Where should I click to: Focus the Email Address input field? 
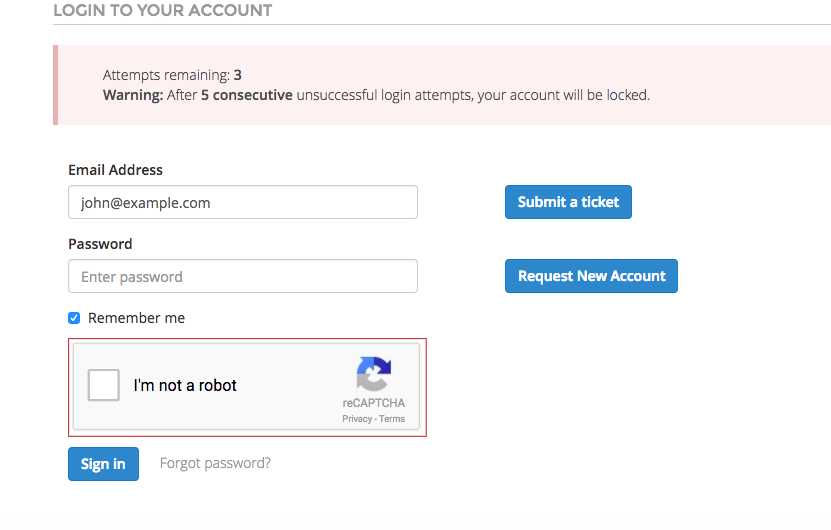pyautogui.click(x=243, y=202)
